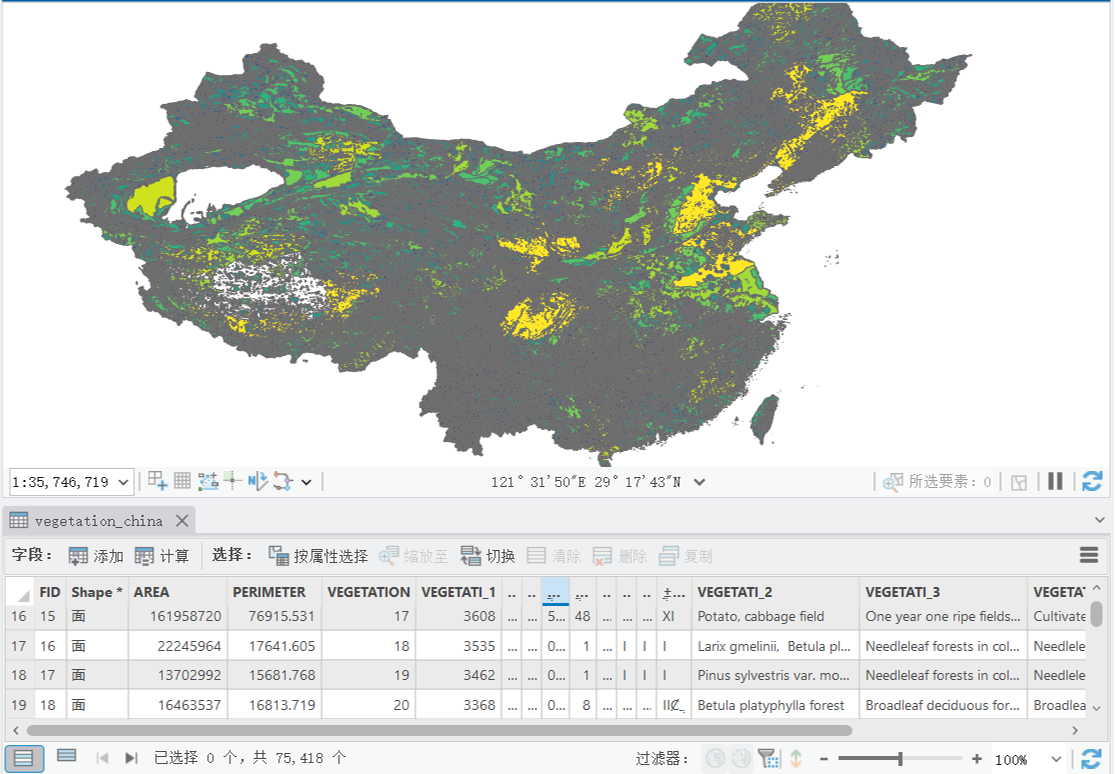Pause map drawing
The width and height of the screenshot is (1115, 774).
click(x=1055, y=482)
